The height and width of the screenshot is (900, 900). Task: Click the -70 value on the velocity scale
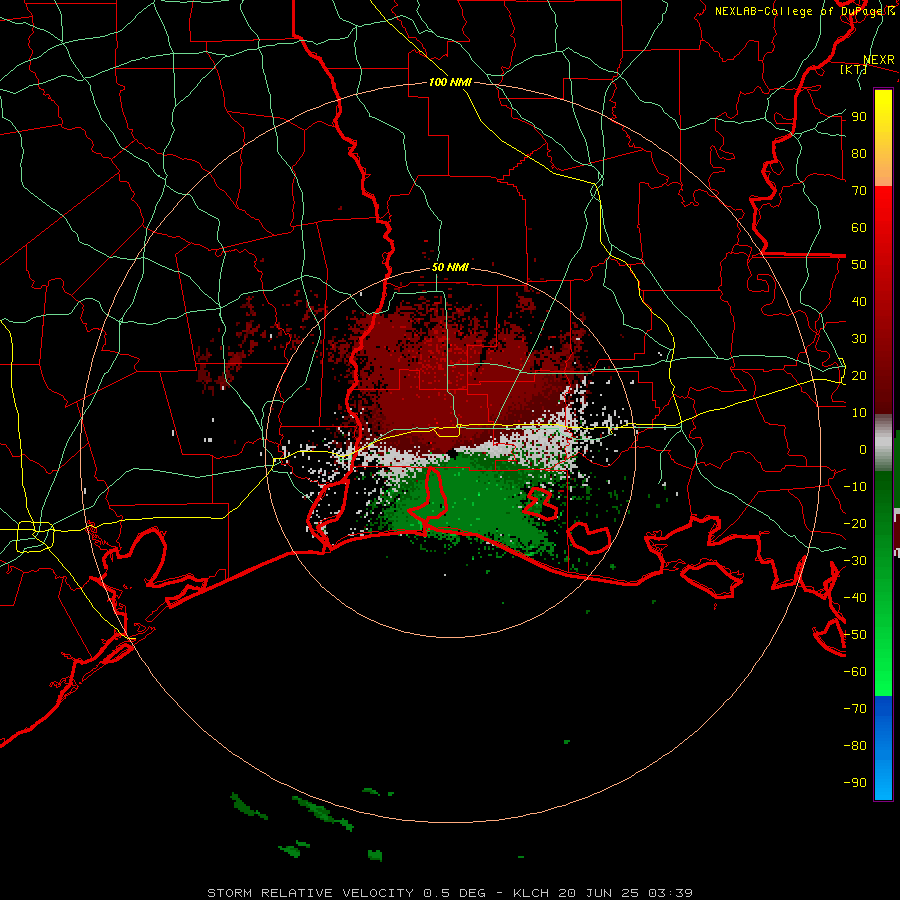tap(855, 709)
